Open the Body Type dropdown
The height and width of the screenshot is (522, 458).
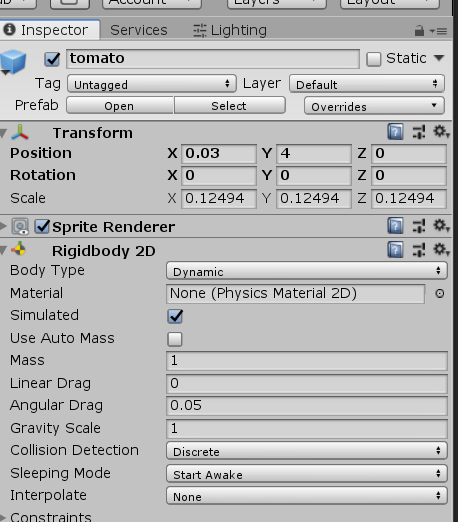click(x=307, y=271)
